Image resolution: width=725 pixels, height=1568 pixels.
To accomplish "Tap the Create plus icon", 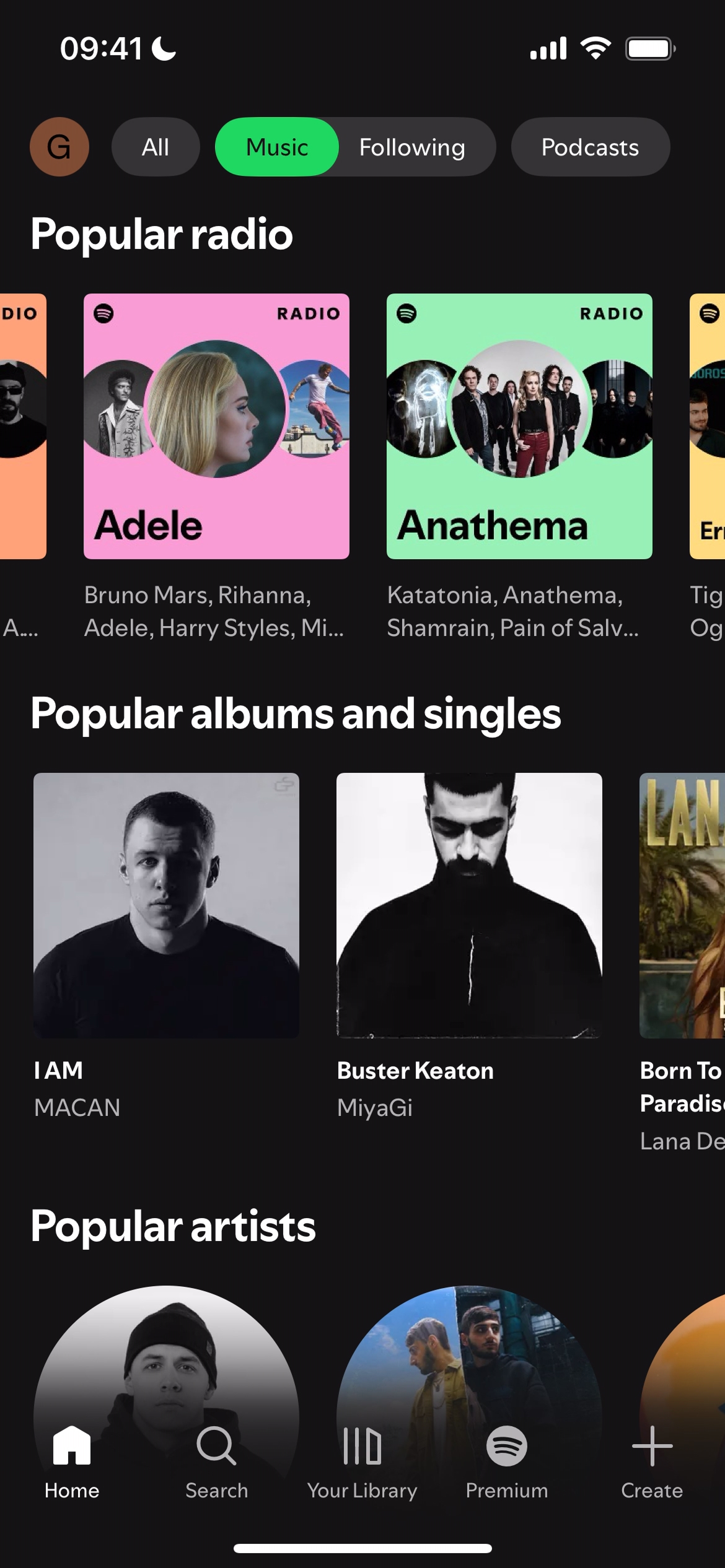I will click(652, 1446).
